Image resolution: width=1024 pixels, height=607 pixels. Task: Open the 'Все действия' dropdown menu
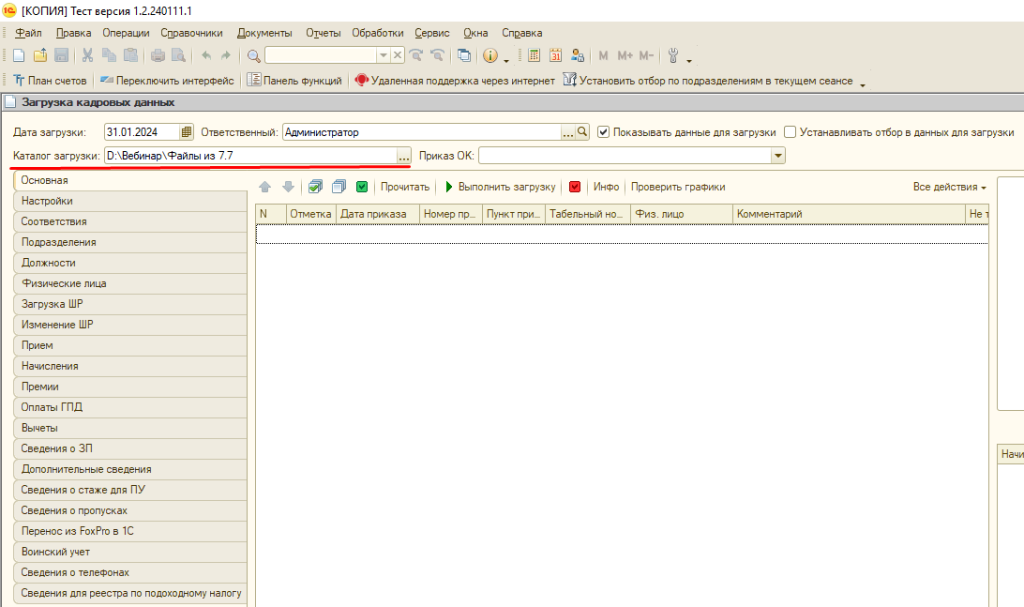pyautogui.click(x=949, y=187)
